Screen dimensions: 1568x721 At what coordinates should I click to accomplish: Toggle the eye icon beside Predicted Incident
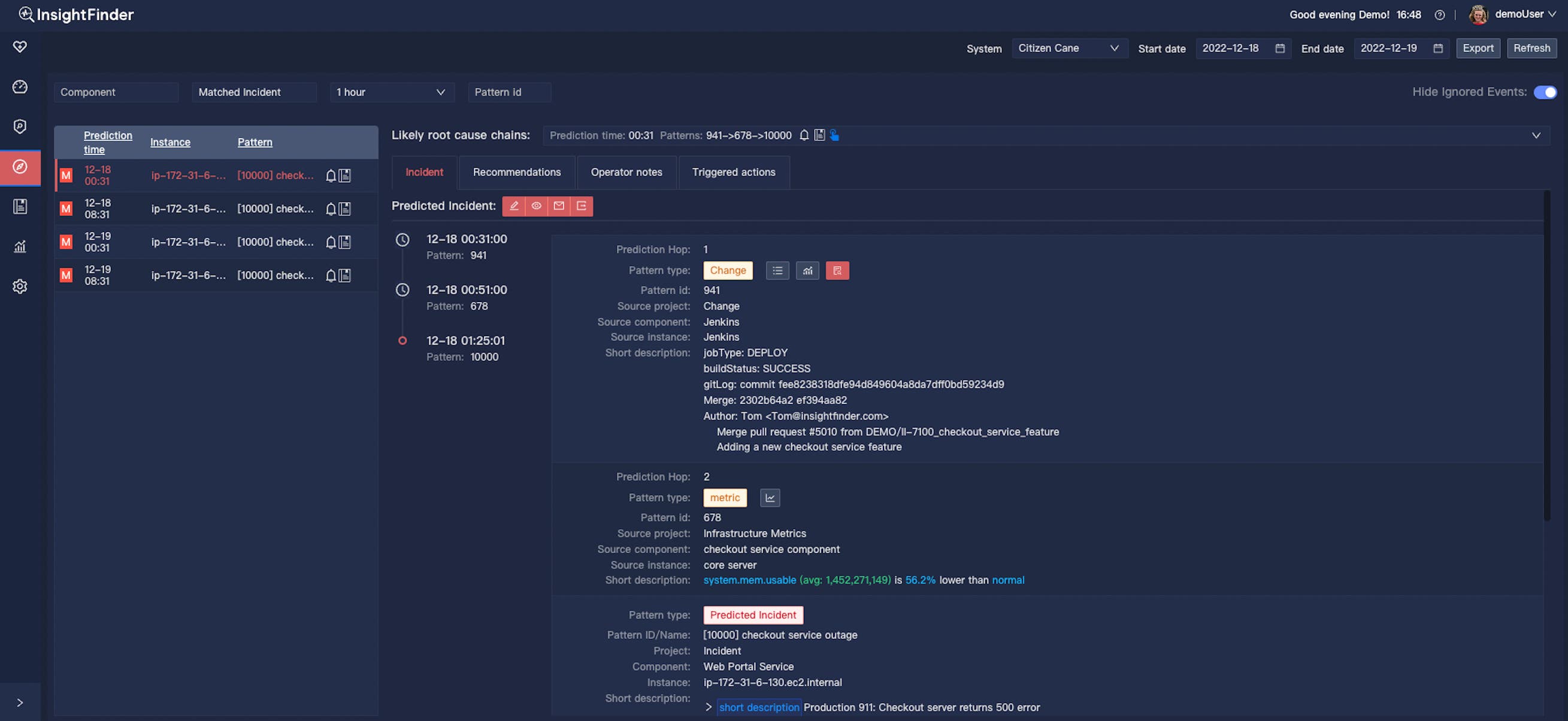click(536, 206)
